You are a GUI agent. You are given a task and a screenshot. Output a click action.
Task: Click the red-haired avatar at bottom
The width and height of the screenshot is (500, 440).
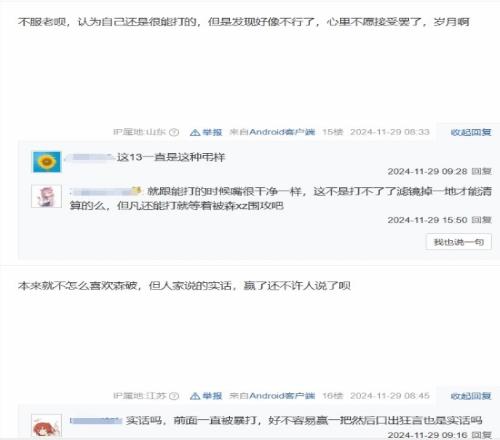[x=46, y=426]
